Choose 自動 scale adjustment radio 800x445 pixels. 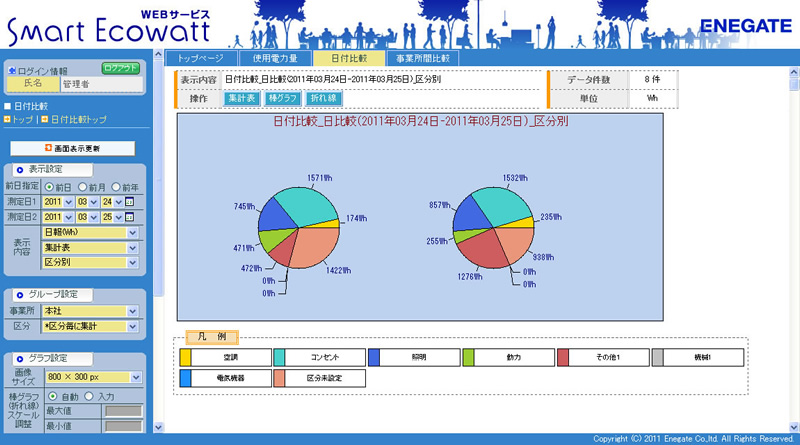tap(53, 396)
